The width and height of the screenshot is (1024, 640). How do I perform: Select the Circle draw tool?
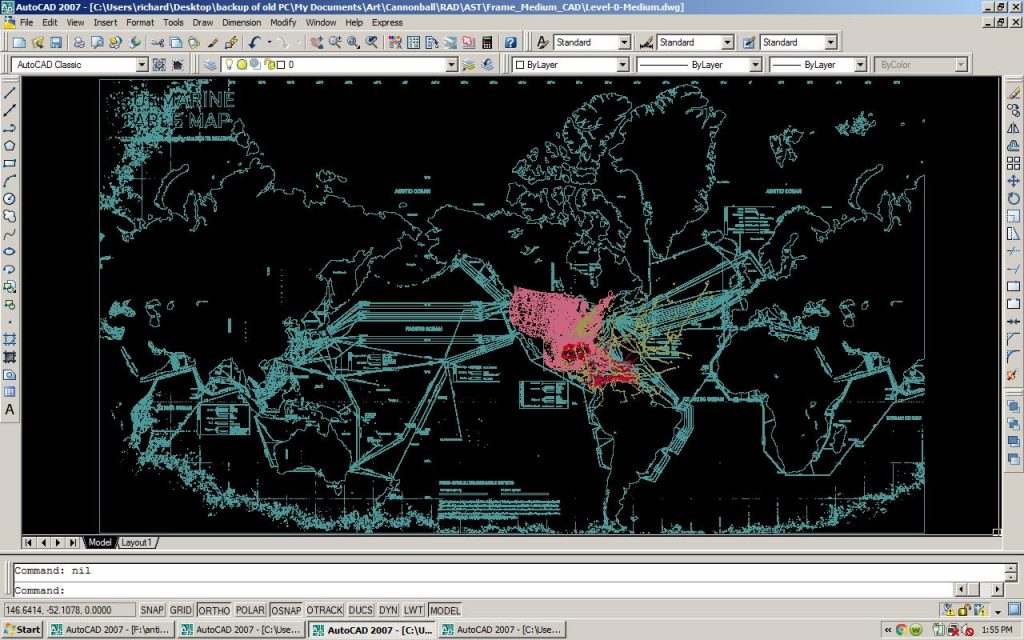(10, 198)
